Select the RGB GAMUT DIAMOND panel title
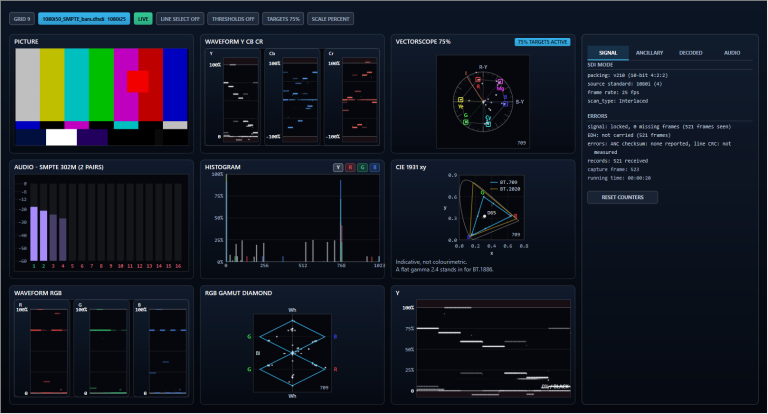This screenshot has height=414, width=768. point(239,293)
